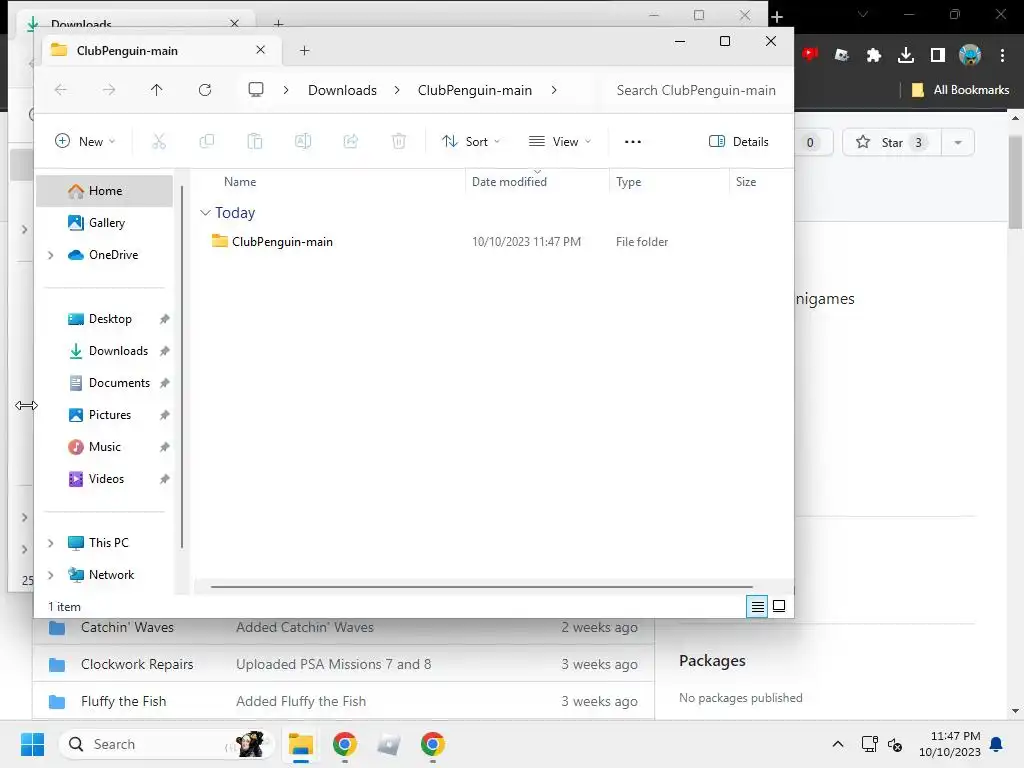Click chevron between Downloads and ClubPenguin-main
The height and width of the screenshot is (768, 1024).
click(x=397, y=90)
